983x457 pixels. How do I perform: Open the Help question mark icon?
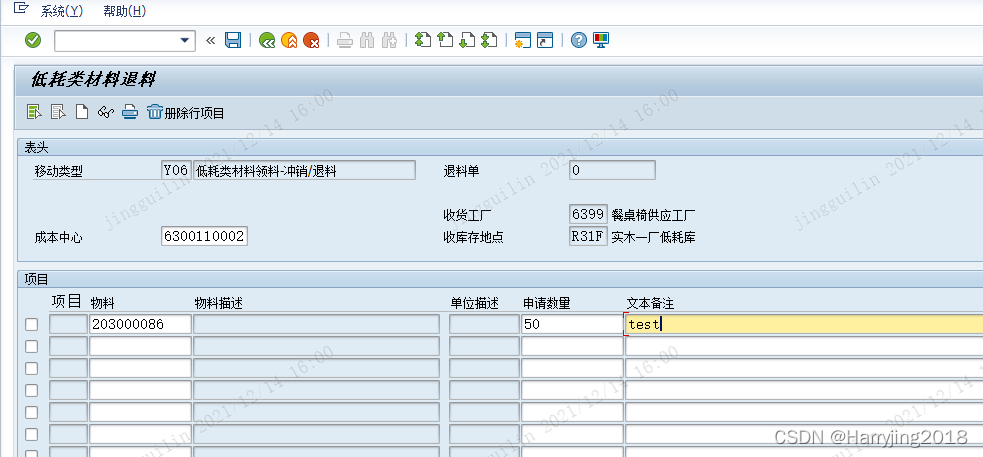click(579, 41)
